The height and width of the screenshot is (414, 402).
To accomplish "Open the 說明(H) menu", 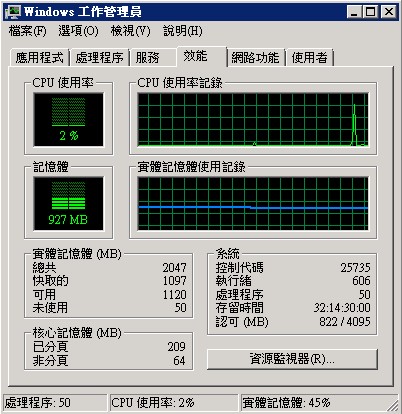I will coord(182,31).
